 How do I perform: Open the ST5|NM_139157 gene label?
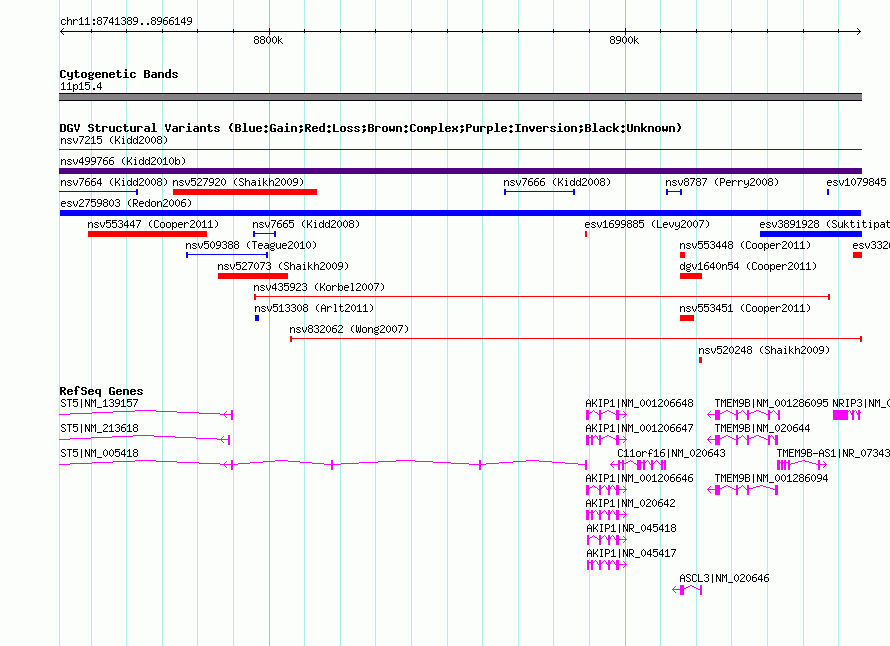(99, 403)
